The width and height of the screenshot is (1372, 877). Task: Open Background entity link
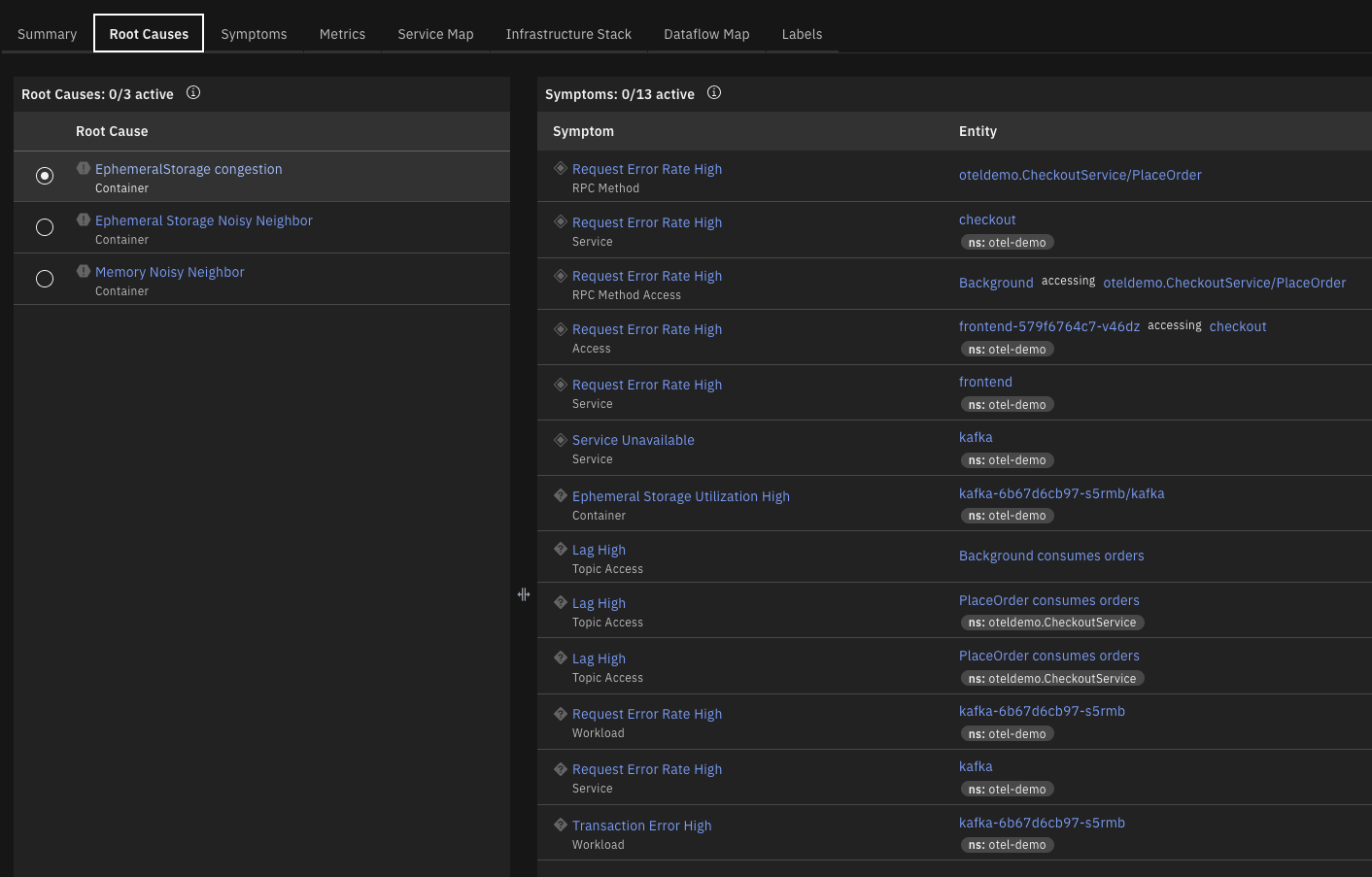(x=996, y=283)
